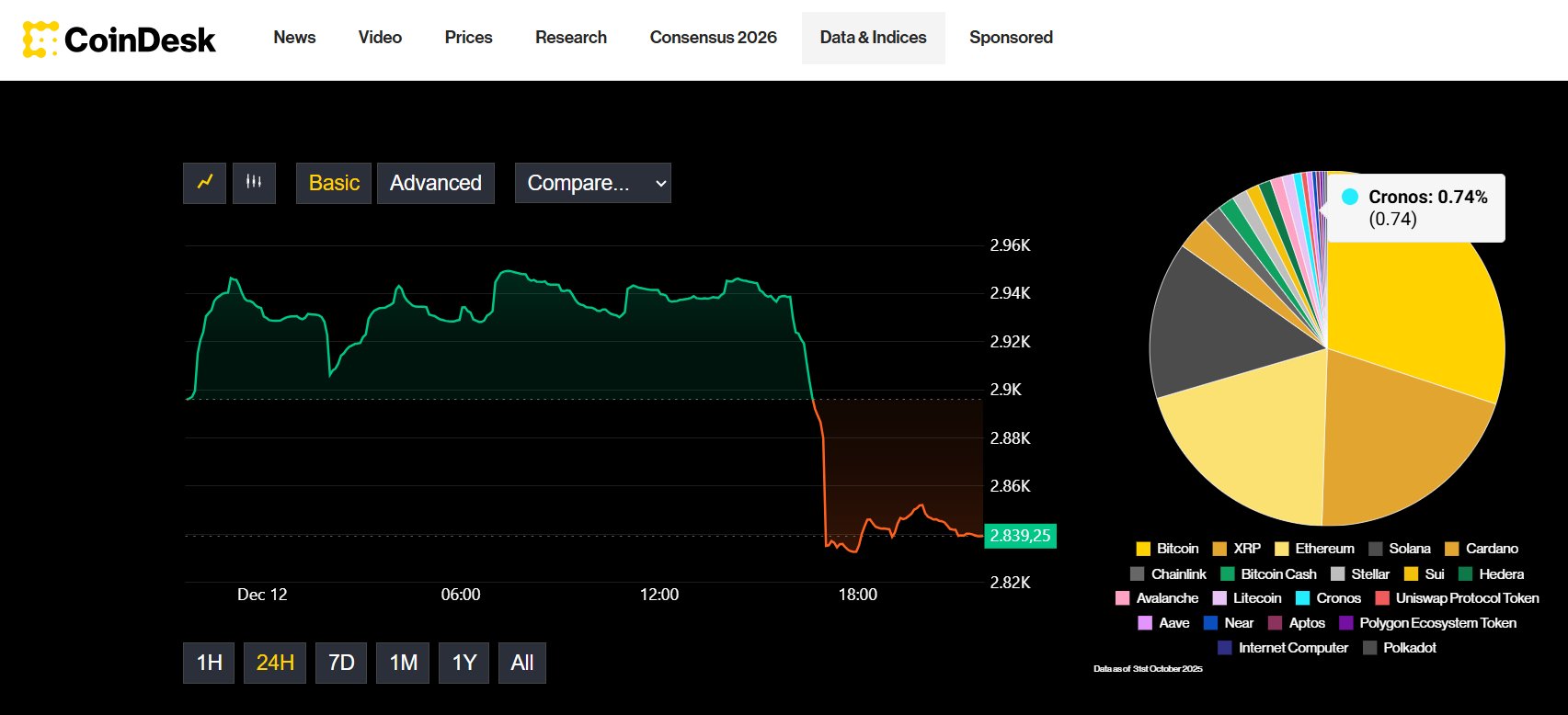Click the CoinDesk logo icon

tap(40, 39)
